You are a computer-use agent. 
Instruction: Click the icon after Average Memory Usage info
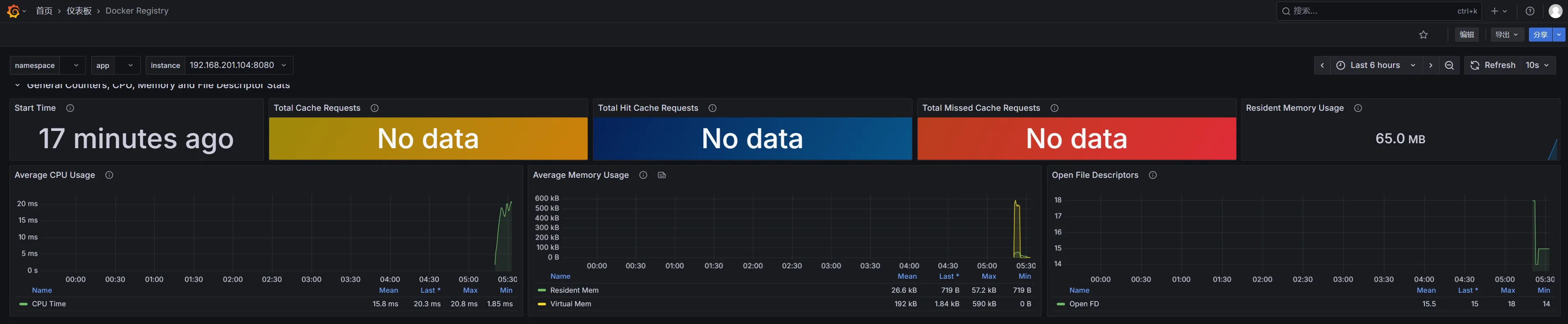tap(662, 175)
